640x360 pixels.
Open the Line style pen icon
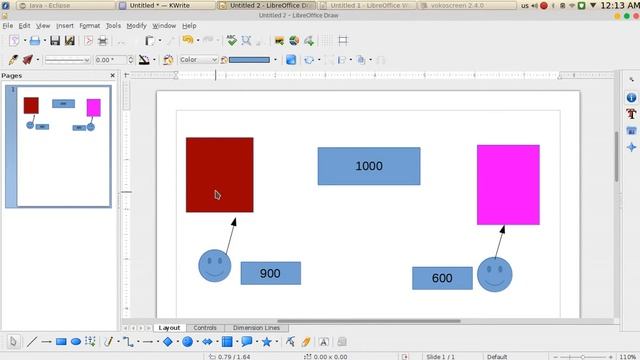[x=13, y=60]
